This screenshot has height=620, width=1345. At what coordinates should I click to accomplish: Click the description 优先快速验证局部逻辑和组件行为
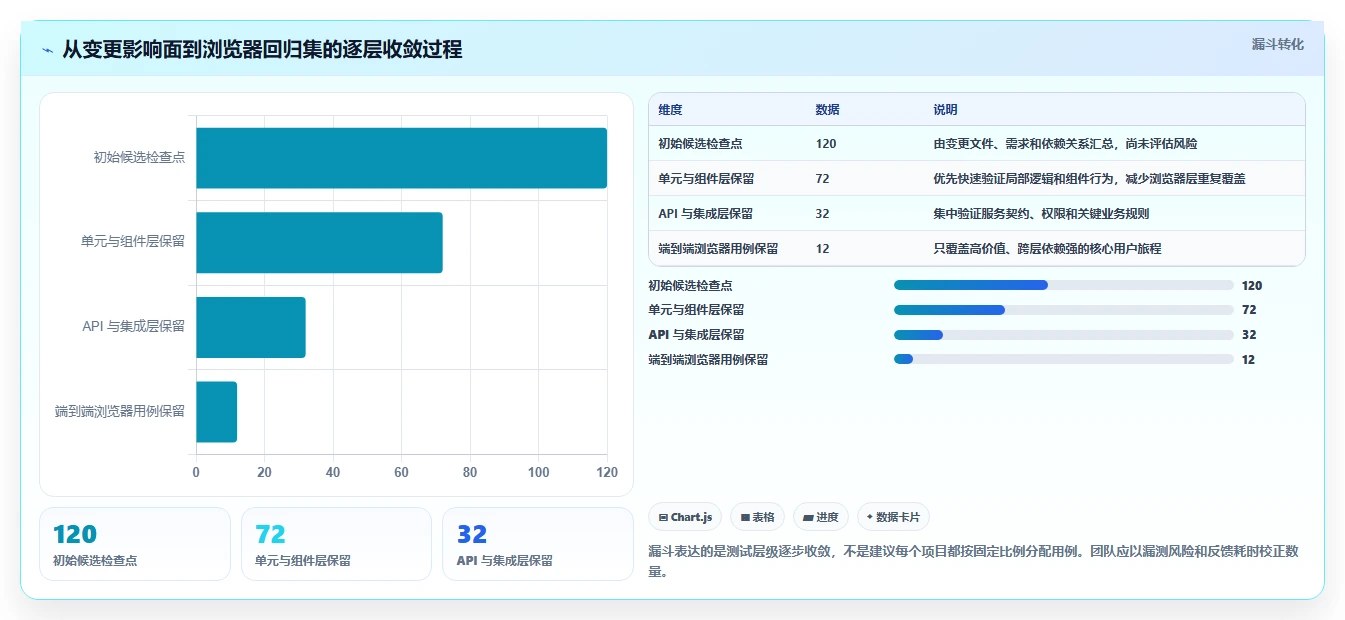pyautogui.click(x=1089, y=179)
